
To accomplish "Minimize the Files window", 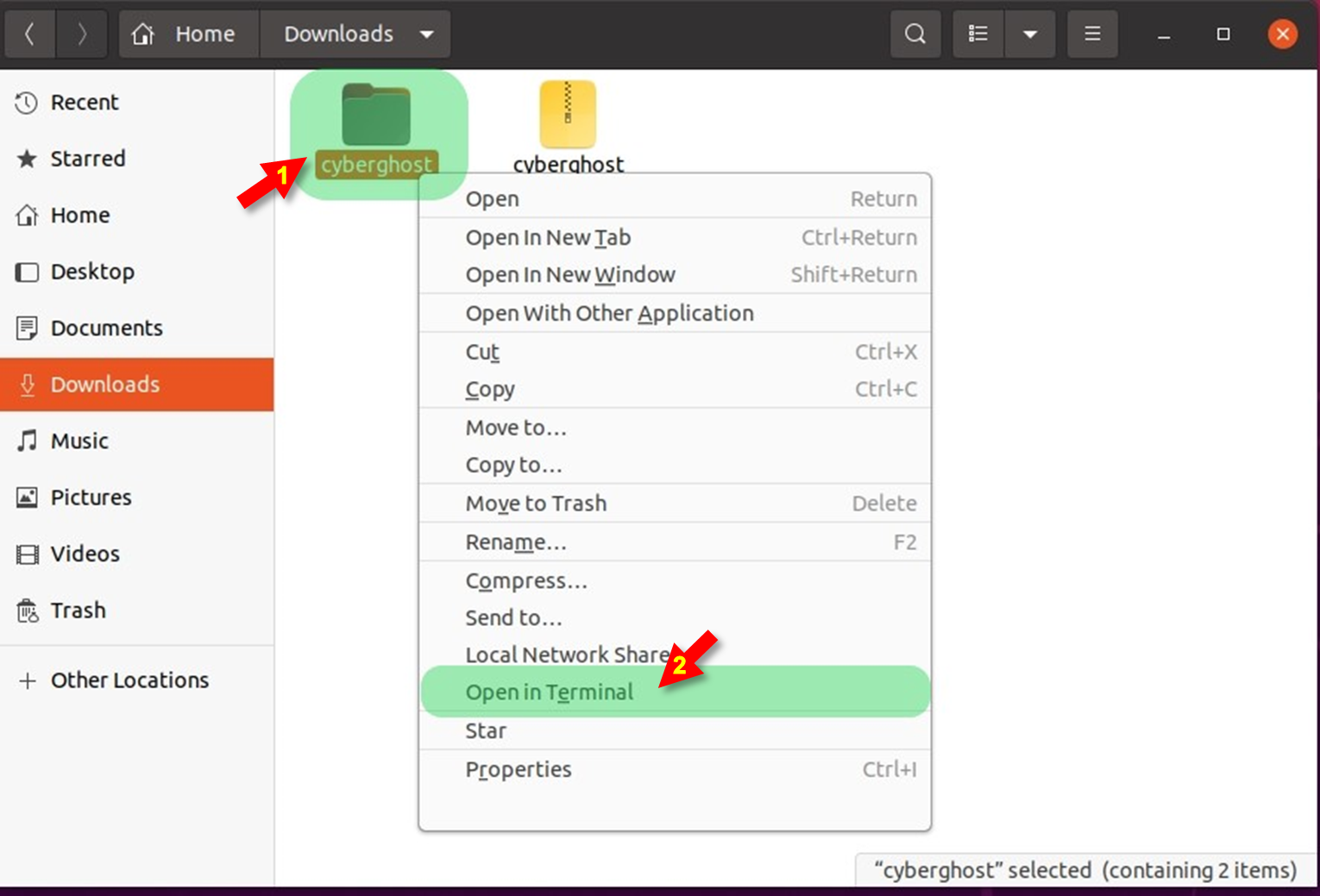I will click(1164, 34).
